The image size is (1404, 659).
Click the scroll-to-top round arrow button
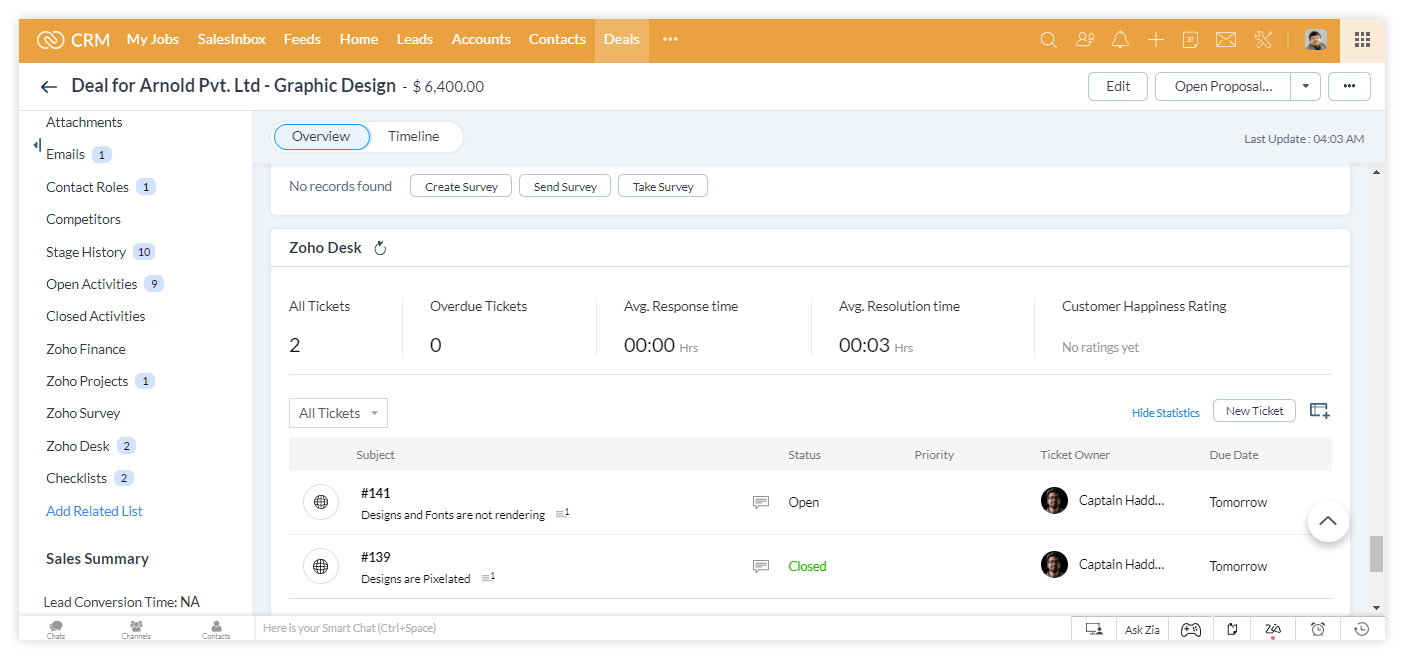1328,521
